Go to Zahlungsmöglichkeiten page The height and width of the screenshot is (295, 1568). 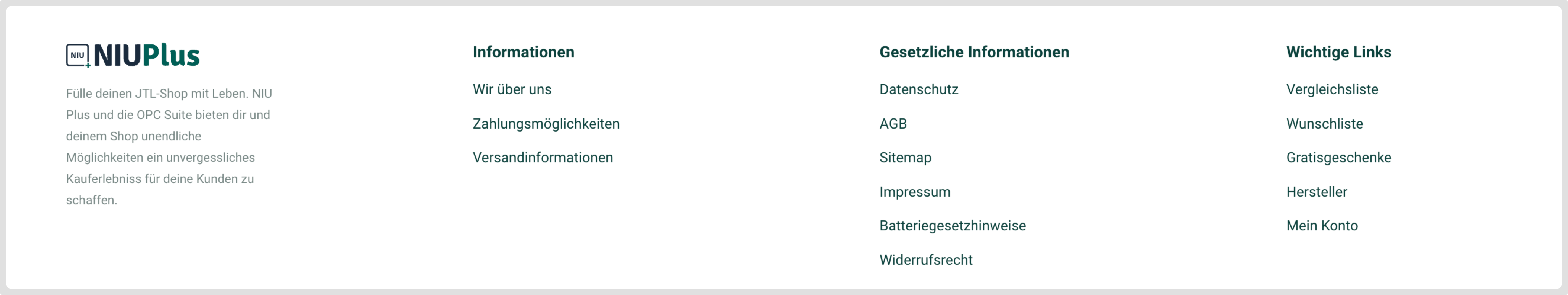546,124
